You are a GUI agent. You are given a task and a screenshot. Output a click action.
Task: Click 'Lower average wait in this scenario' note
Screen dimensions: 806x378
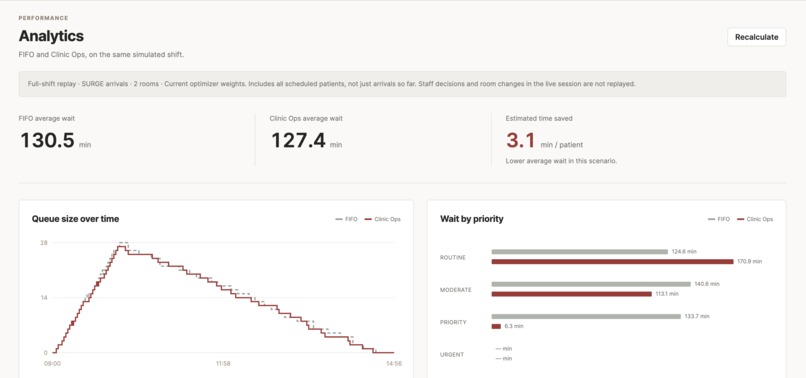561,161
